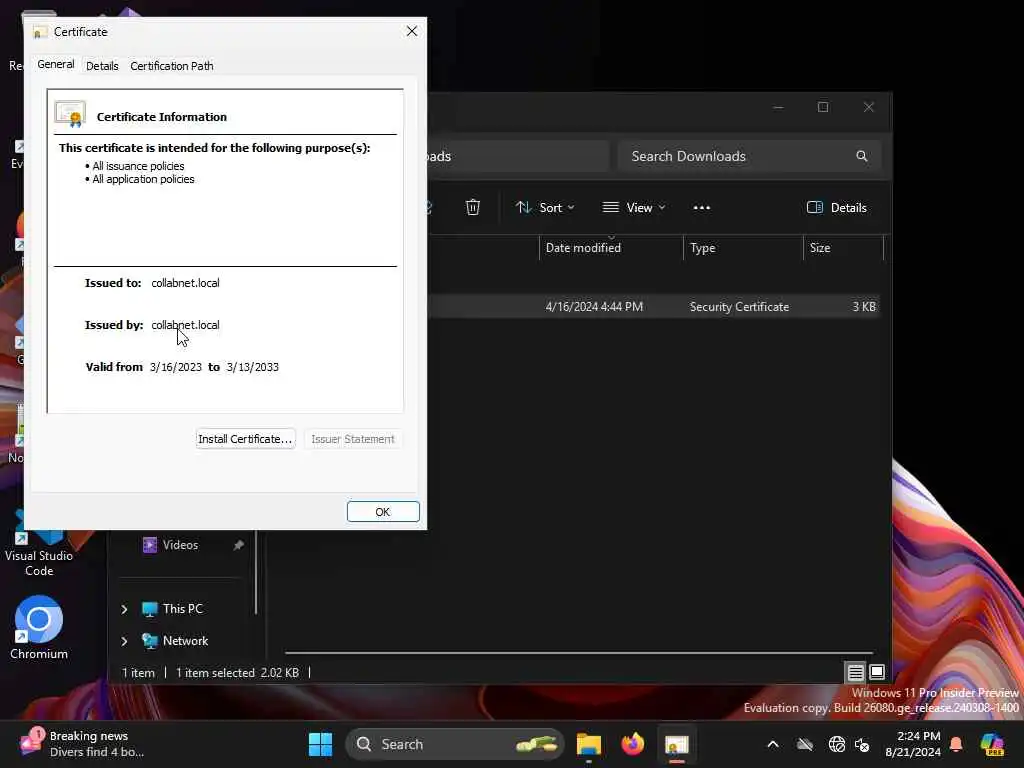Open File Explorer from the taskbar
The height and width of the screenshot is (768, 1024).
(588, 744)
